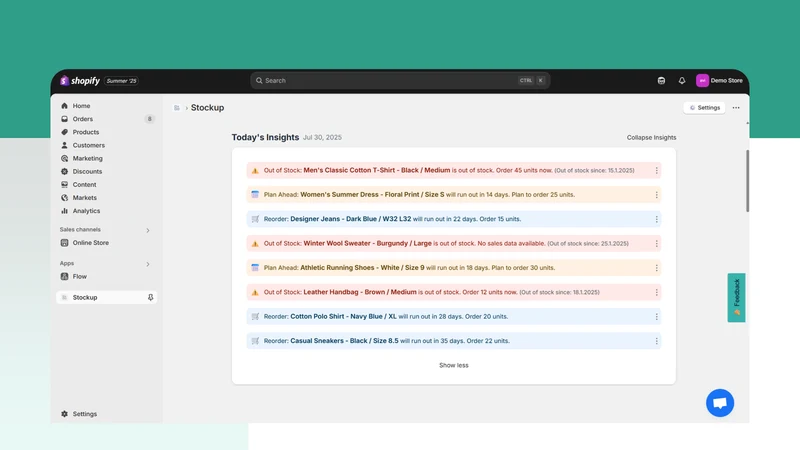
Task: Click cart icon on Cotton Polo Shirt row
Action: coord(255,316)
